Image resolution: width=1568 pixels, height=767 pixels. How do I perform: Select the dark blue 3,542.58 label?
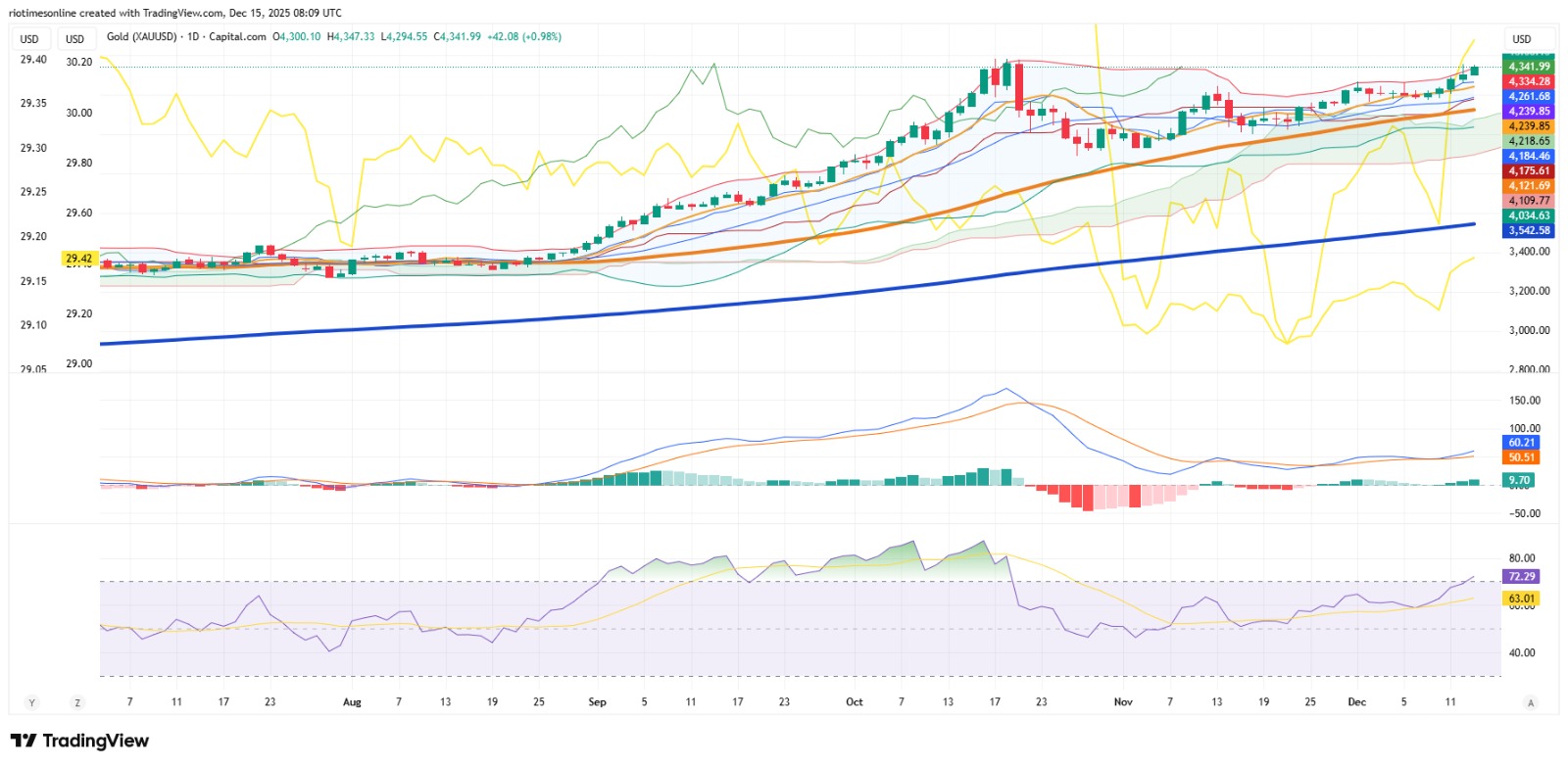(1529, 230)
